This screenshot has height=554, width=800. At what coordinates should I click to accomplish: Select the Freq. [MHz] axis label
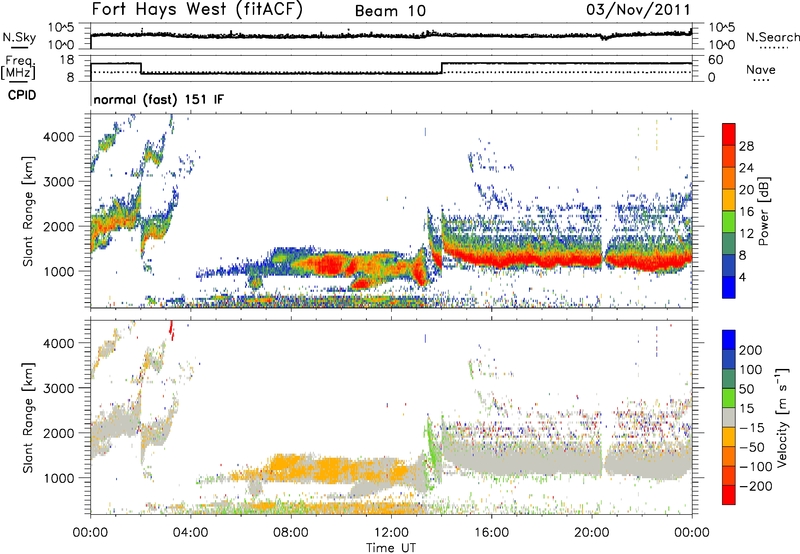(x=18, y=67)
